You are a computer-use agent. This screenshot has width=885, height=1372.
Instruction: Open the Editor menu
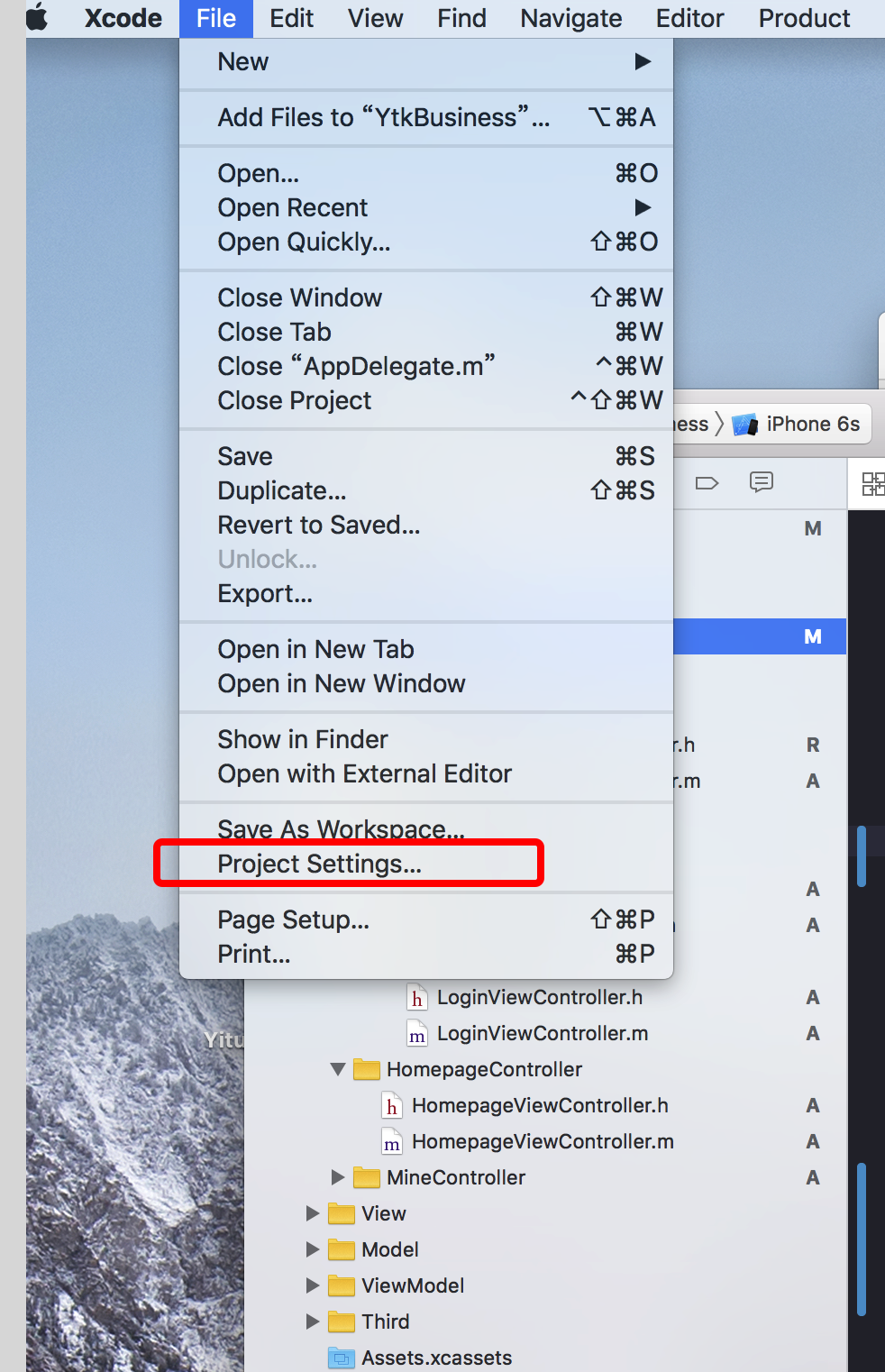690,18
